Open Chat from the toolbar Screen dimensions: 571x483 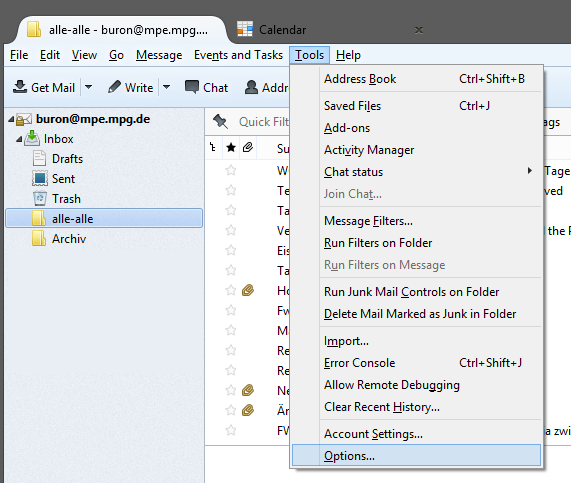pyautogui.click(x=206, y=87)
